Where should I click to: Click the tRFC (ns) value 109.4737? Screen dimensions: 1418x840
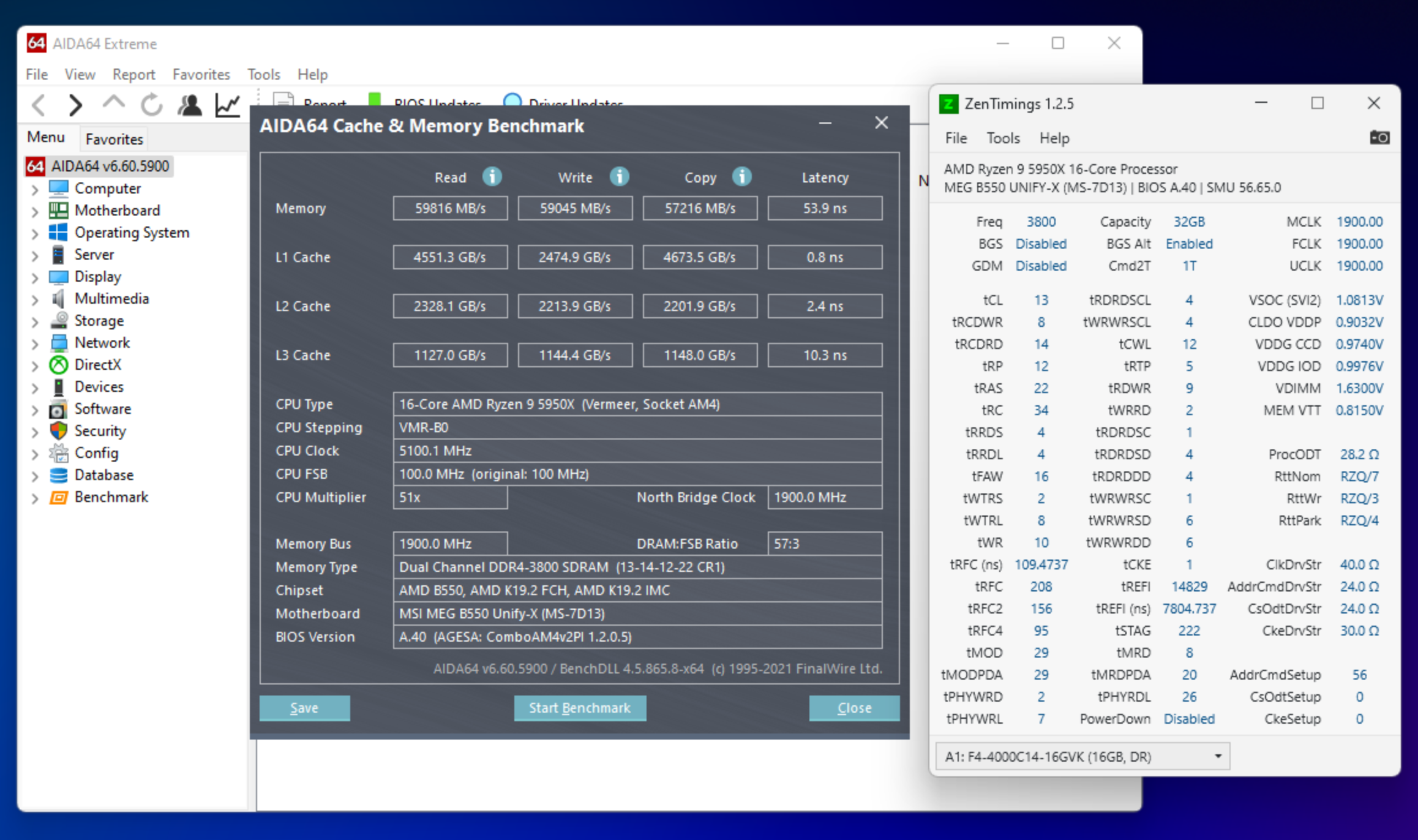pyautogui.click(x=1041, y=564)
